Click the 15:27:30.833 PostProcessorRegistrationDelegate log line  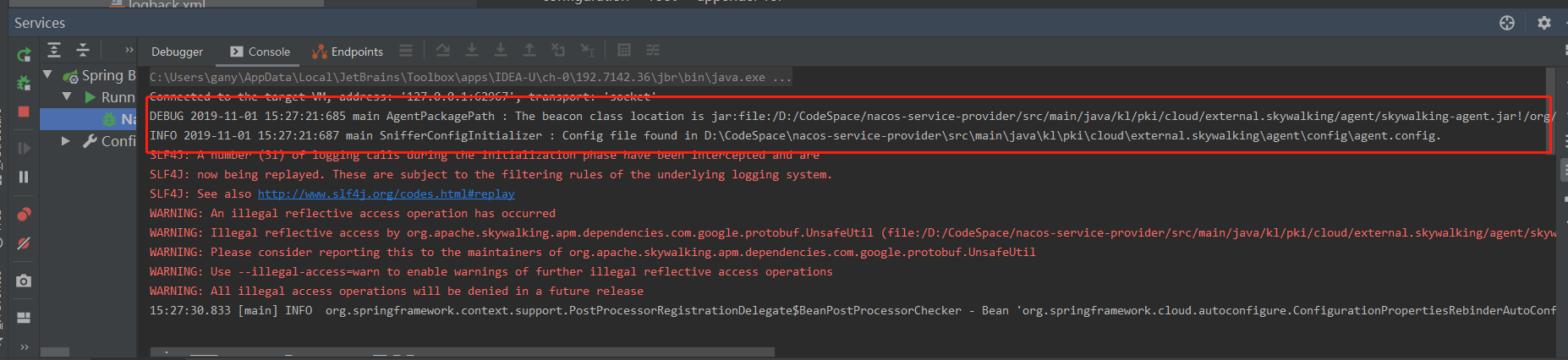(x=853, y=310)
